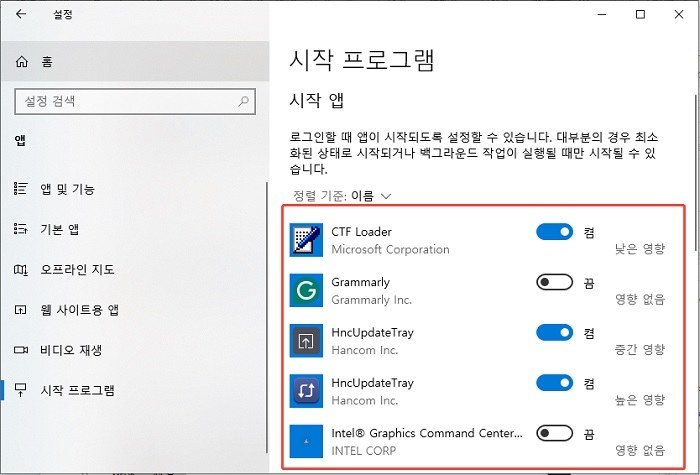
Task: Open the 홈 home icon
Action: click(22, 62)
